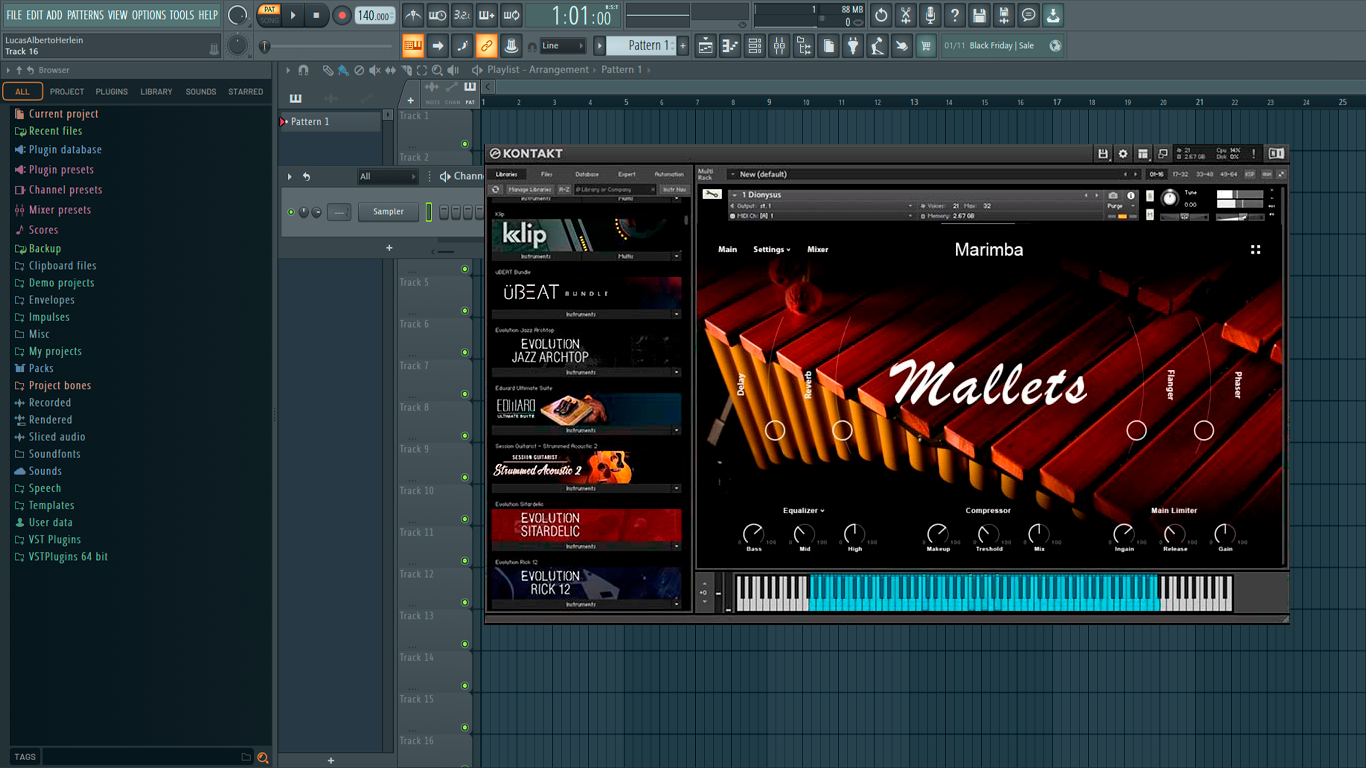Click the refresh icon in Kontakt Libraries
The height and width of the screenshot is (768, 1366).
pyautogui.click(x=495, y=189)
